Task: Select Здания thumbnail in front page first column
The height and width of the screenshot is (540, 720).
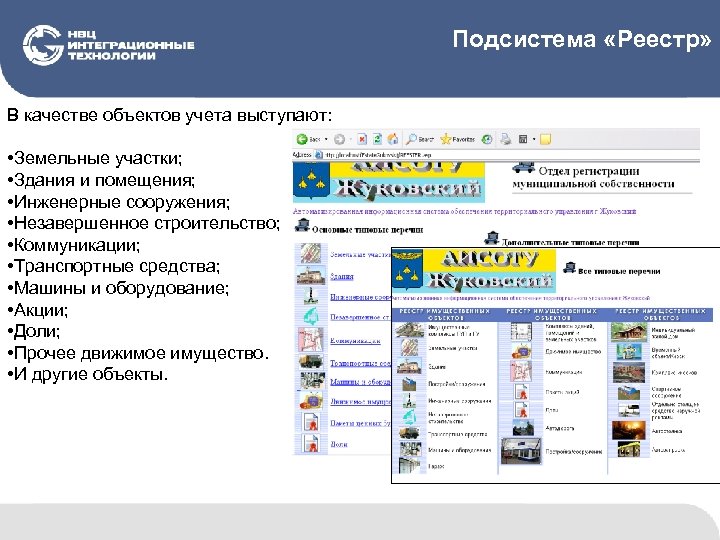Action: coord(410,366)
